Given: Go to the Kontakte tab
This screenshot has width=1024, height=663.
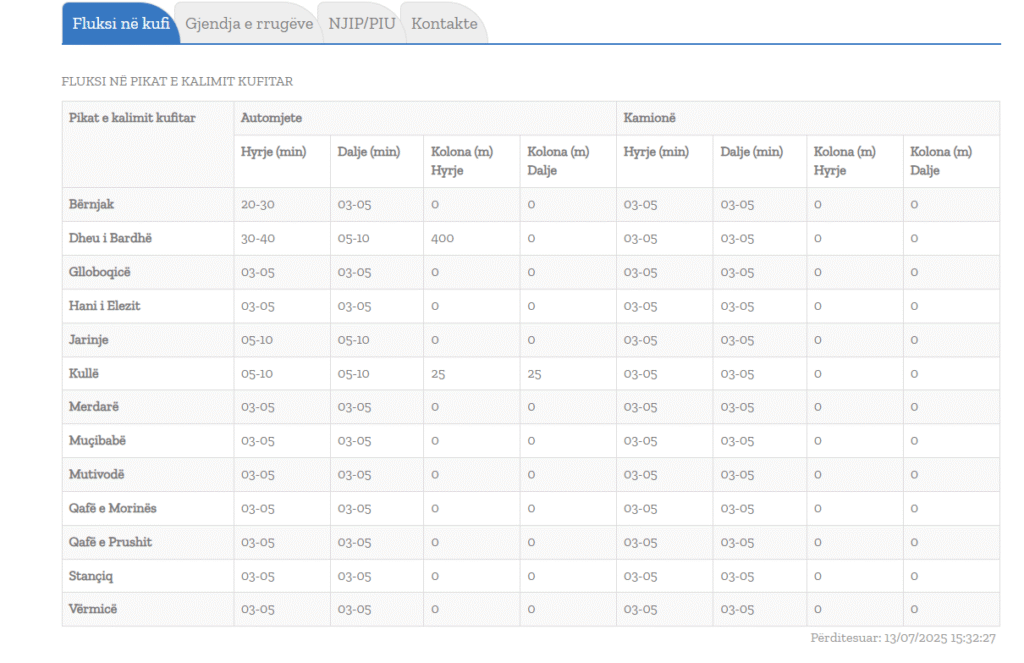Looking at the screenshot, I should click(x=444, y=24).
